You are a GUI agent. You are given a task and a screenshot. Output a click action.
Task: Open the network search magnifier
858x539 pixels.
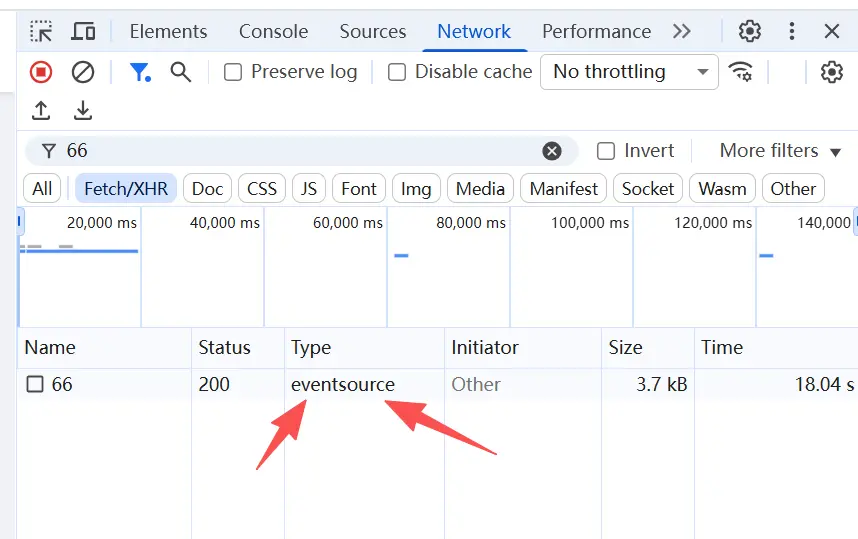(x=180, y=72)
